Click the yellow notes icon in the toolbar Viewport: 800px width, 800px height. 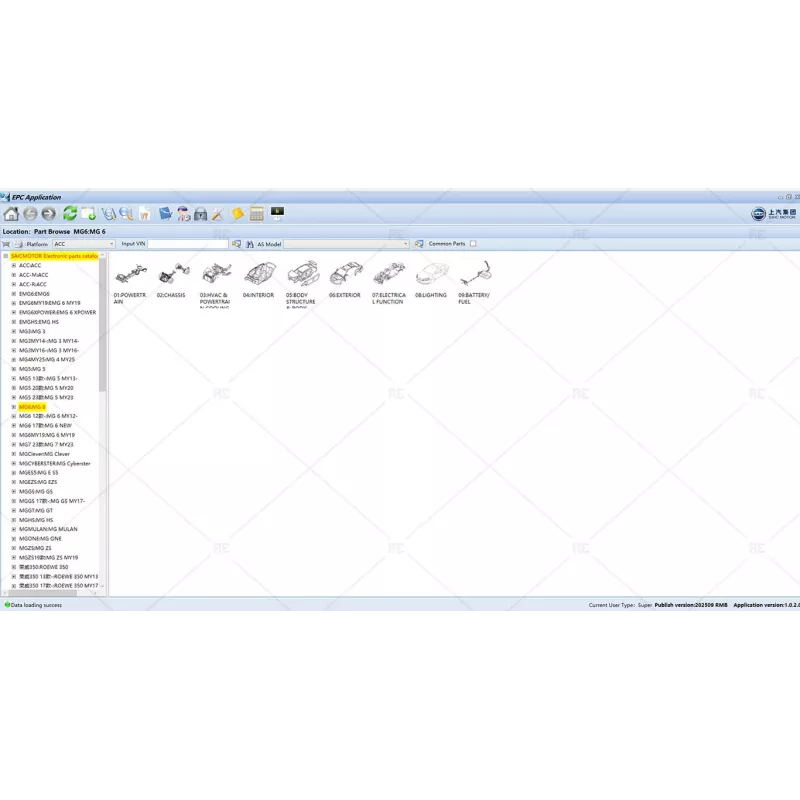click(x=236, y=213)
